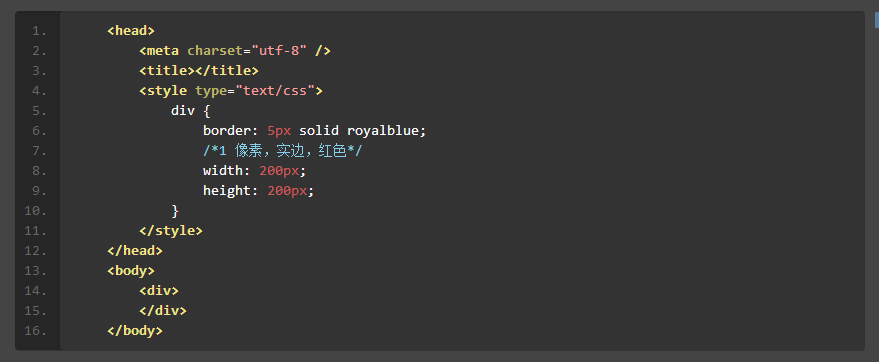Click the empty title tag line
This screenshot has width=879, height=362.
pyautogui.click(x=199, y=71)
